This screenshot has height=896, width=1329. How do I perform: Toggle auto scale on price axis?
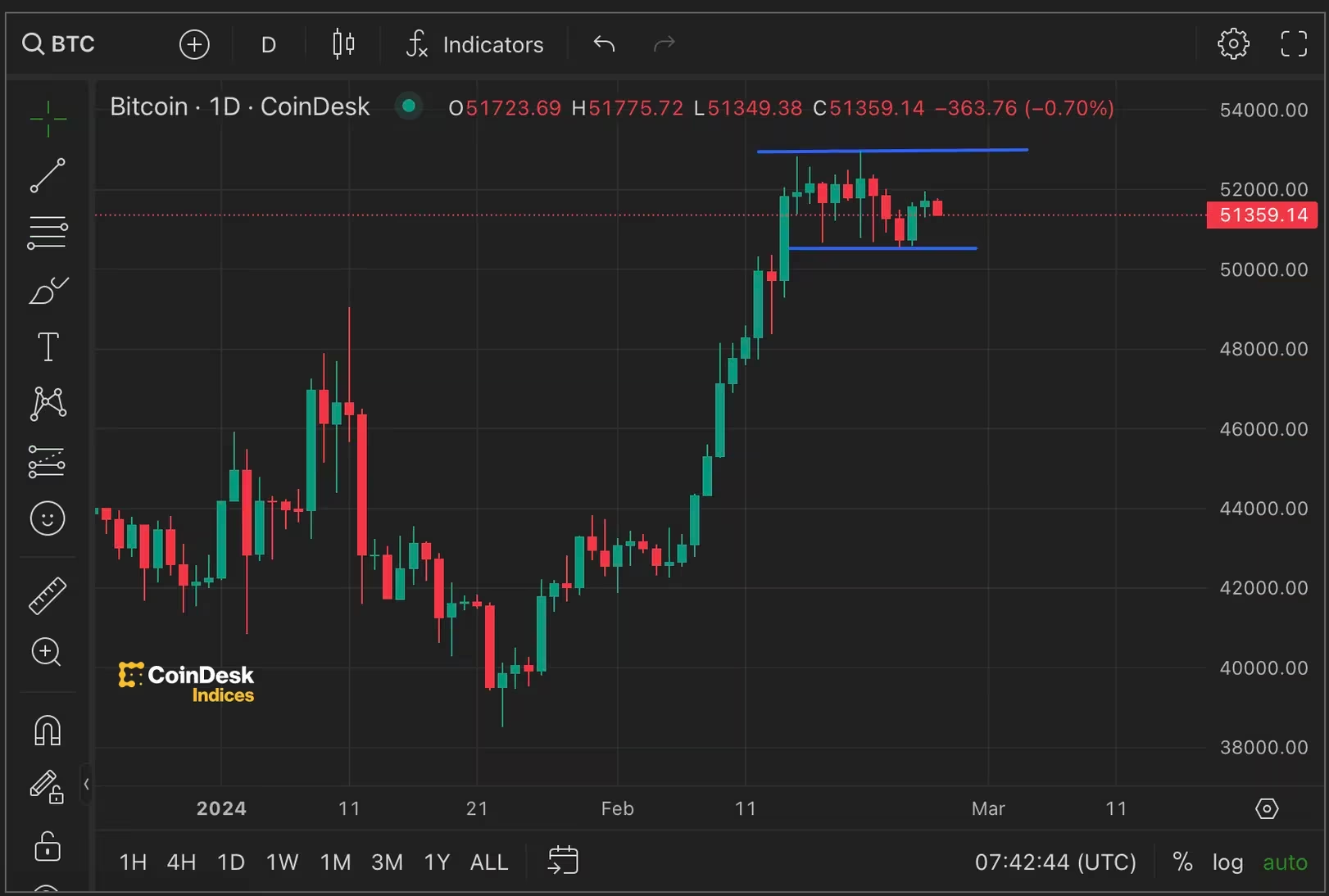(1285, 862)
